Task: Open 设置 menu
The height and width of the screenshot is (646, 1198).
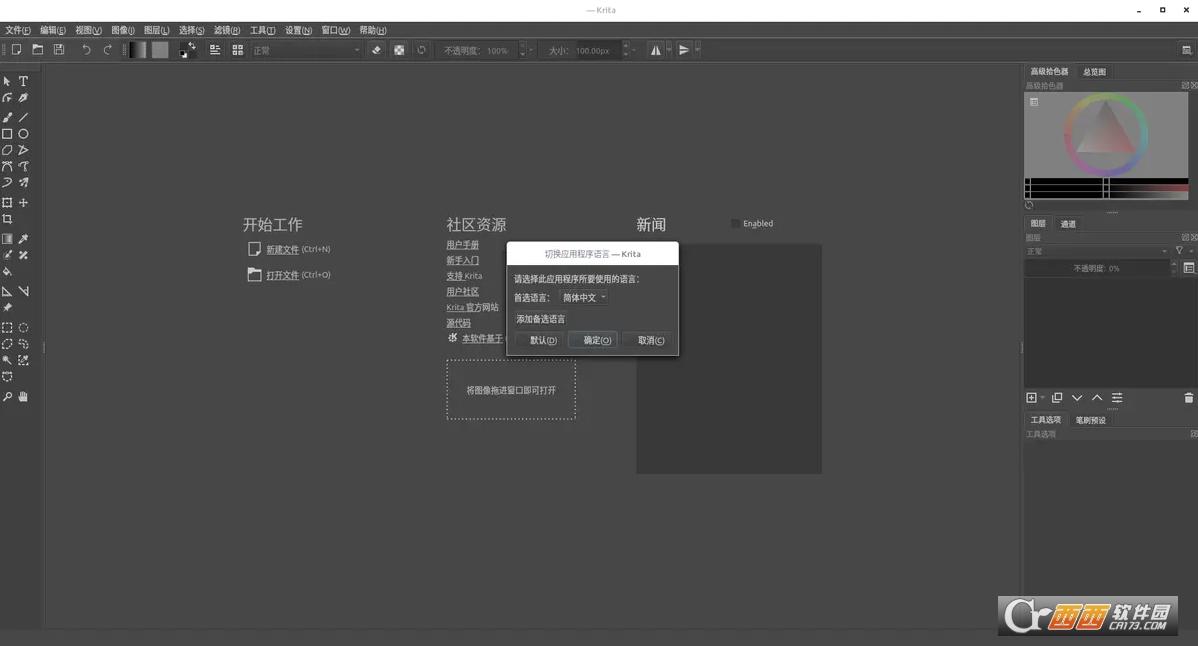Action: coord(298,31)
